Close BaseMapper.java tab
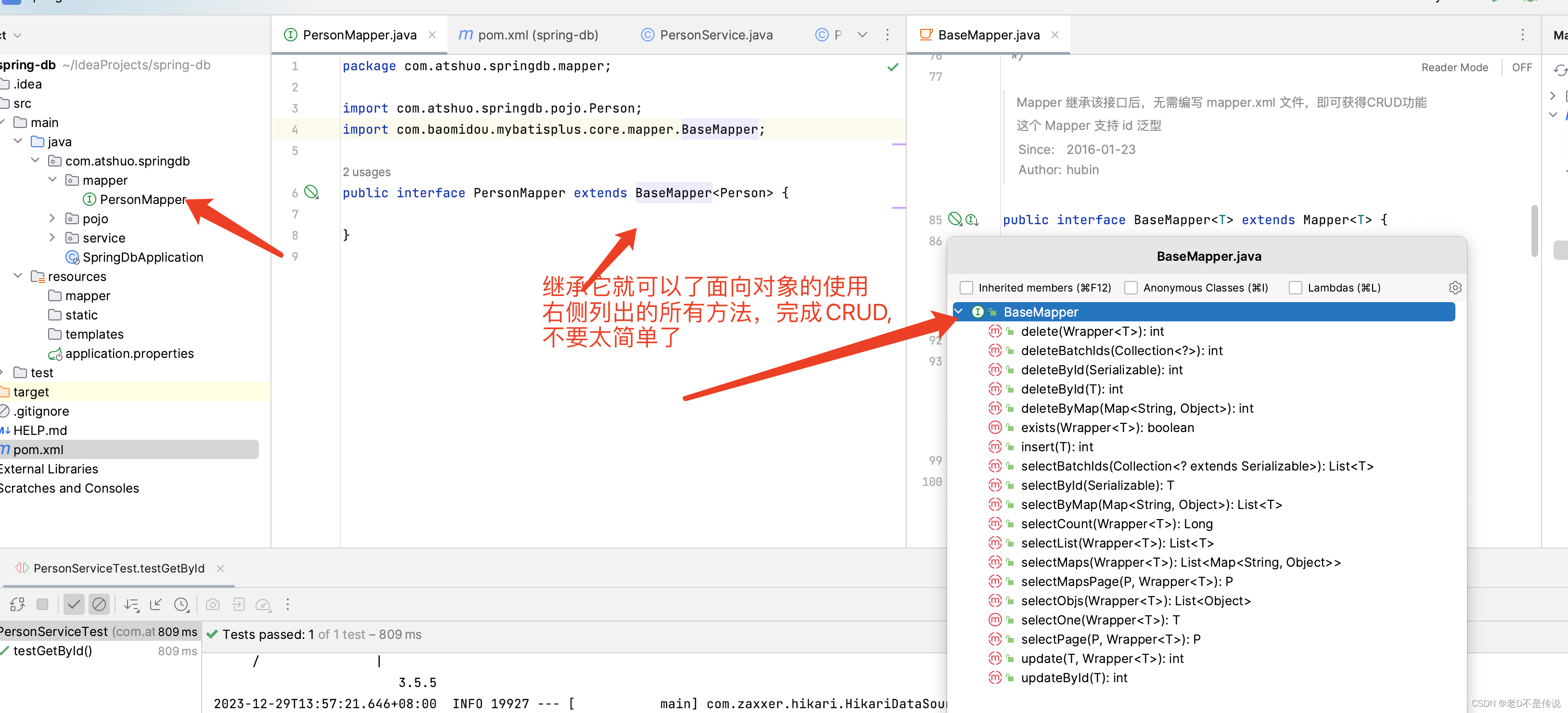The image size is (1568, 713). pyautogui.click(x=1055, y=35)
